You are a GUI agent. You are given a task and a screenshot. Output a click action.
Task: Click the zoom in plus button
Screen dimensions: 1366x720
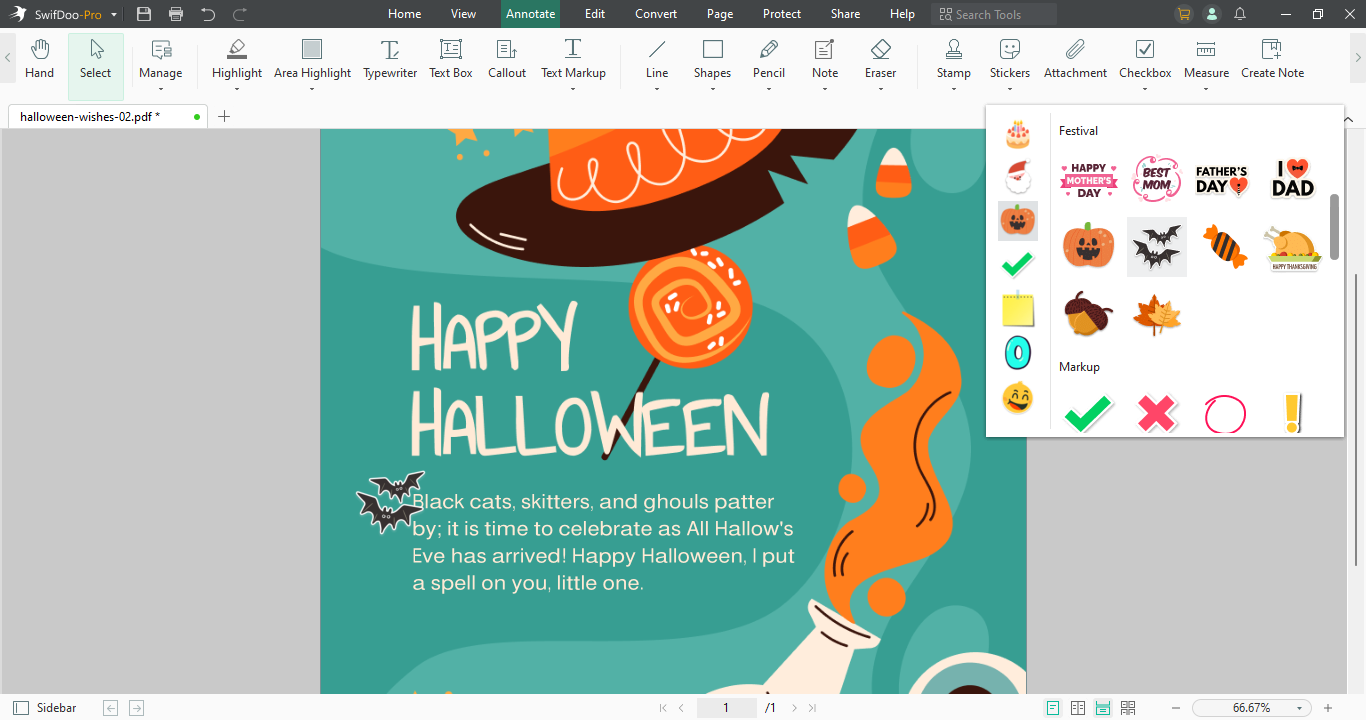1328,708
